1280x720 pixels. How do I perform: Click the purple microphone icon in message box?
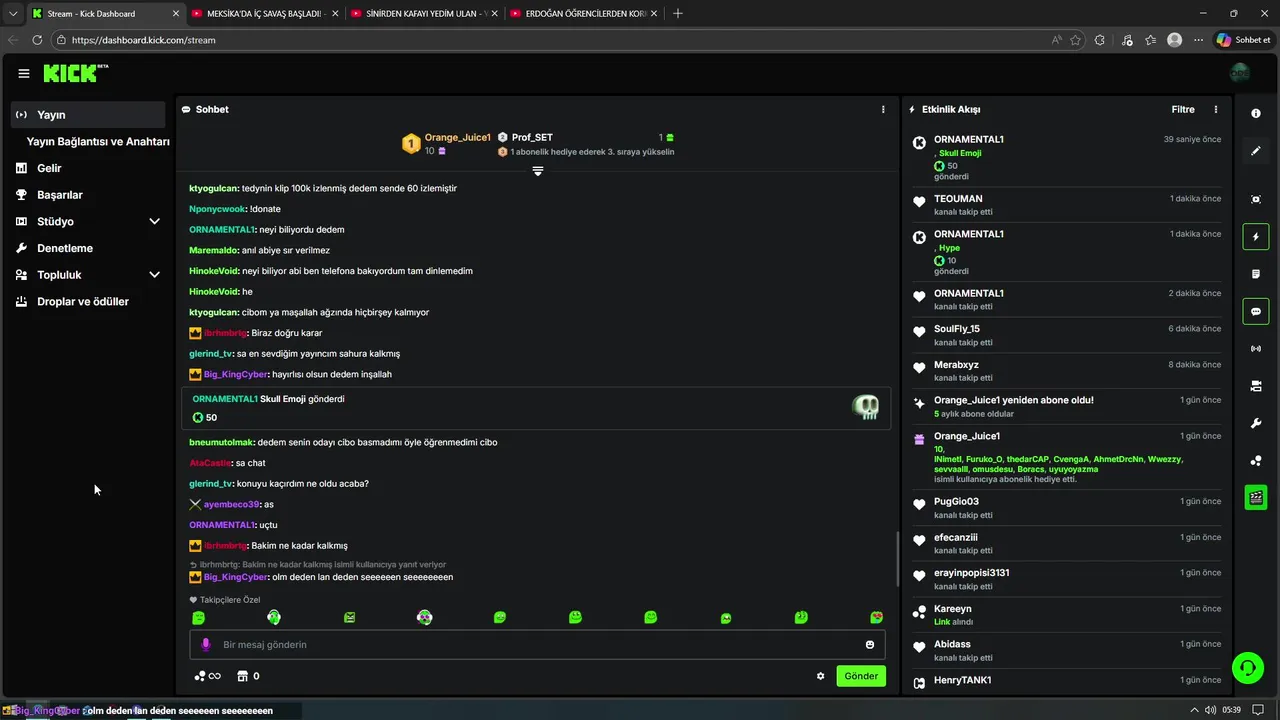[x=206, y=645]
